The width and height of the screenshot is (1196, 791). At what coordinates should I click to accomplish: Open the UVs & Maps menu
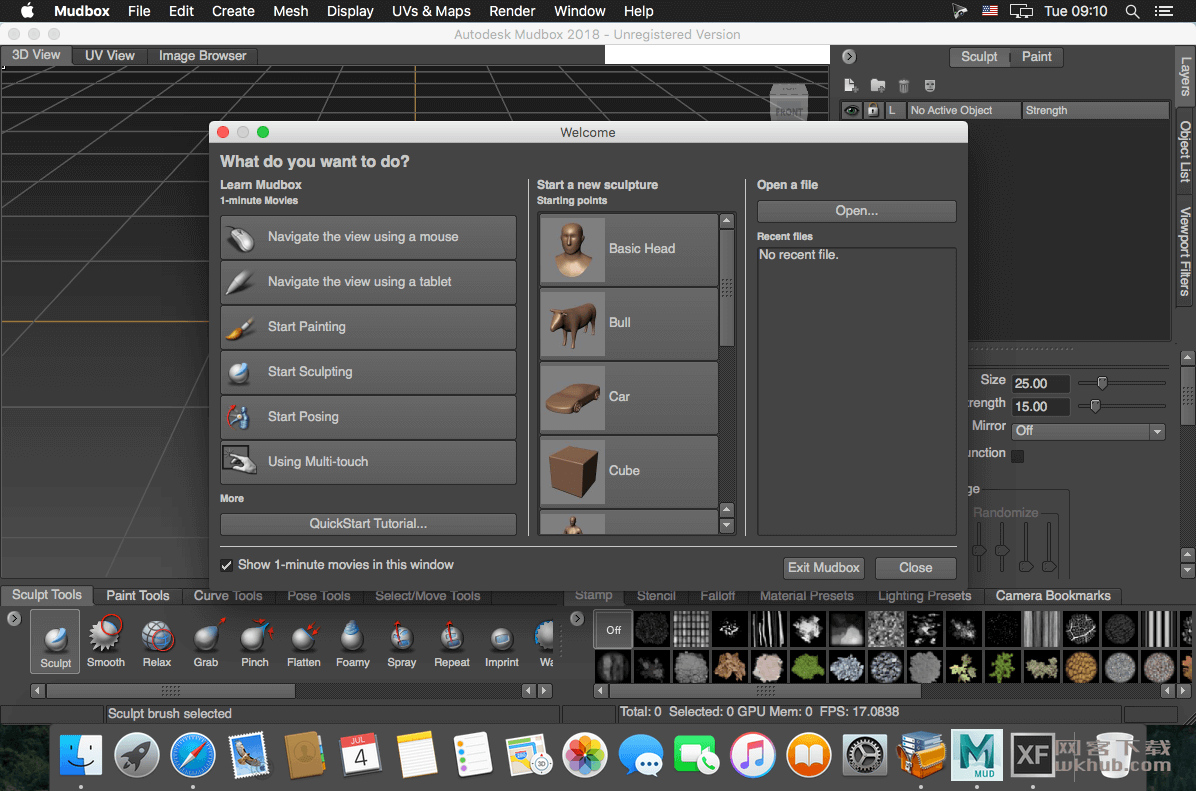pyautogui.click(x=431, y=11)
